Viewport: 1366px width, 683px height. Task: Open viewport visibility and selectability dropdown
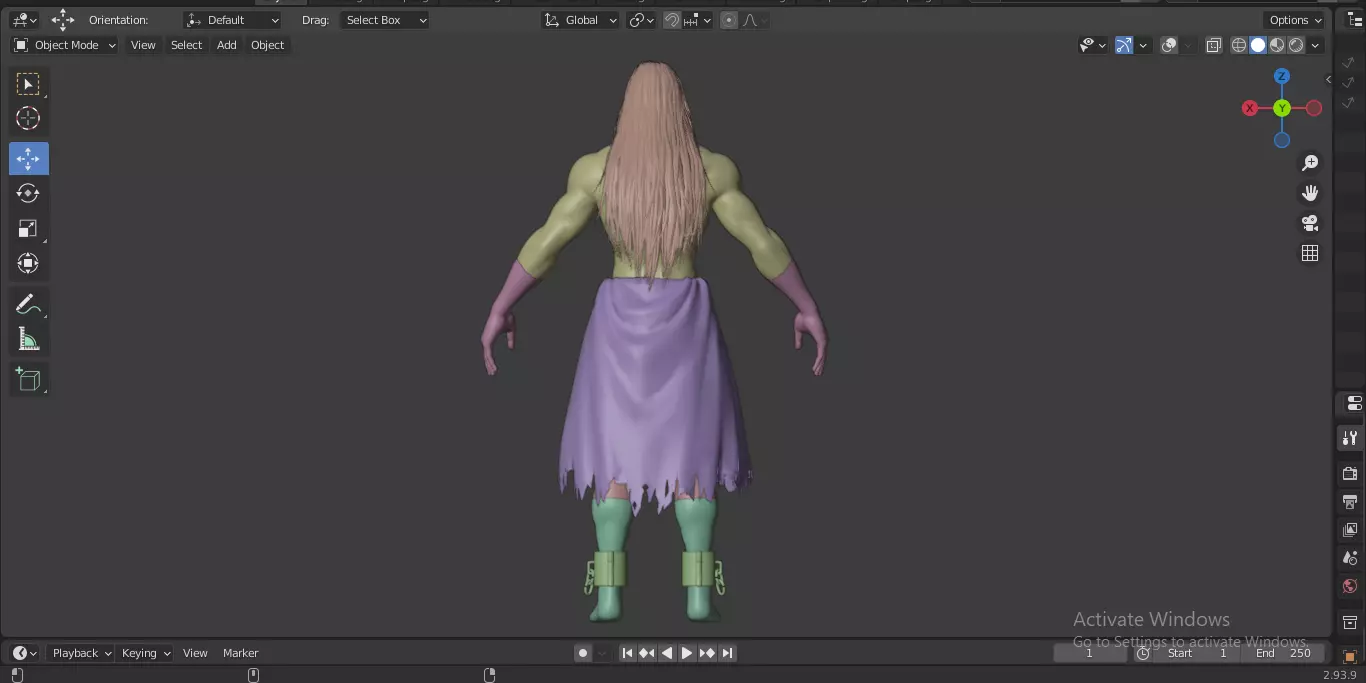pos(1092,45)
